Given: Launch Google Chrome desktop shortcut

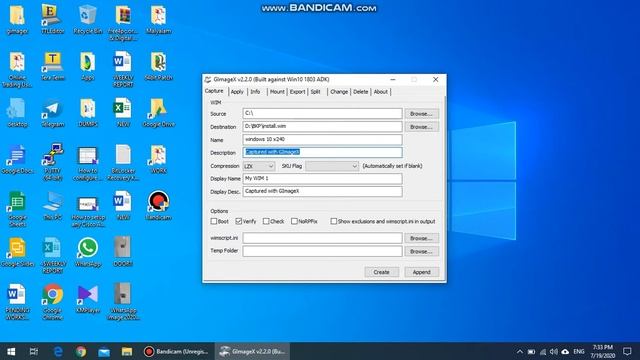Looking at the screenshot, I should (52, 302).
